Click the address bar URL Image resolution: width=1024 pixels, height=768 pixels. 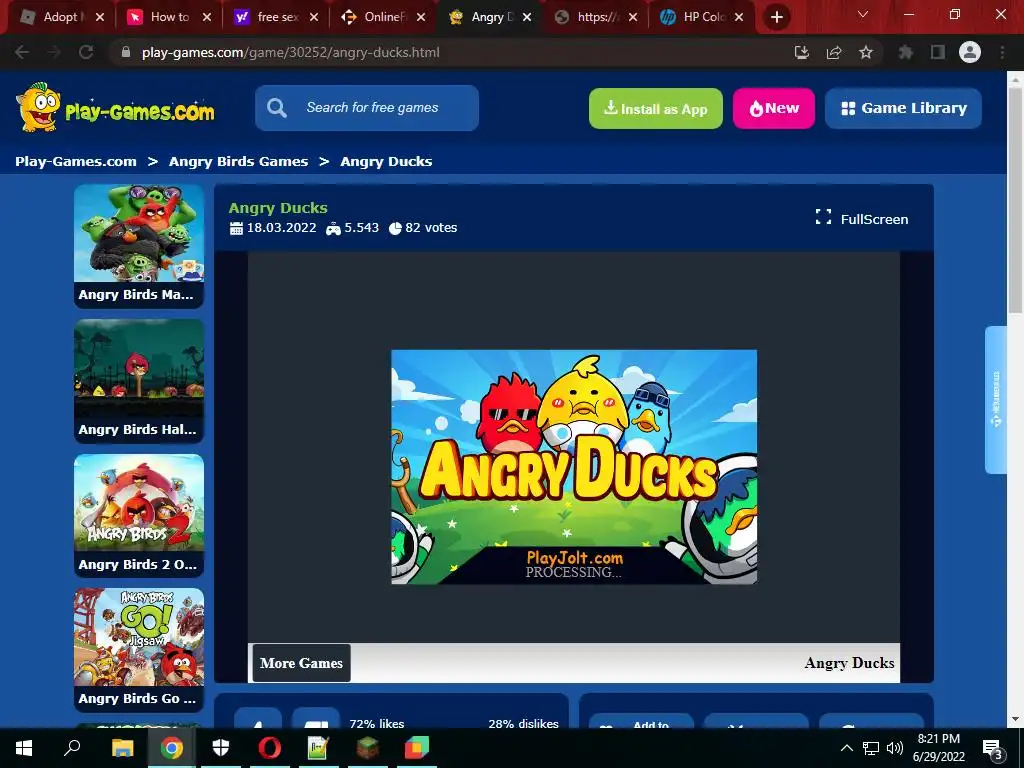291,52
